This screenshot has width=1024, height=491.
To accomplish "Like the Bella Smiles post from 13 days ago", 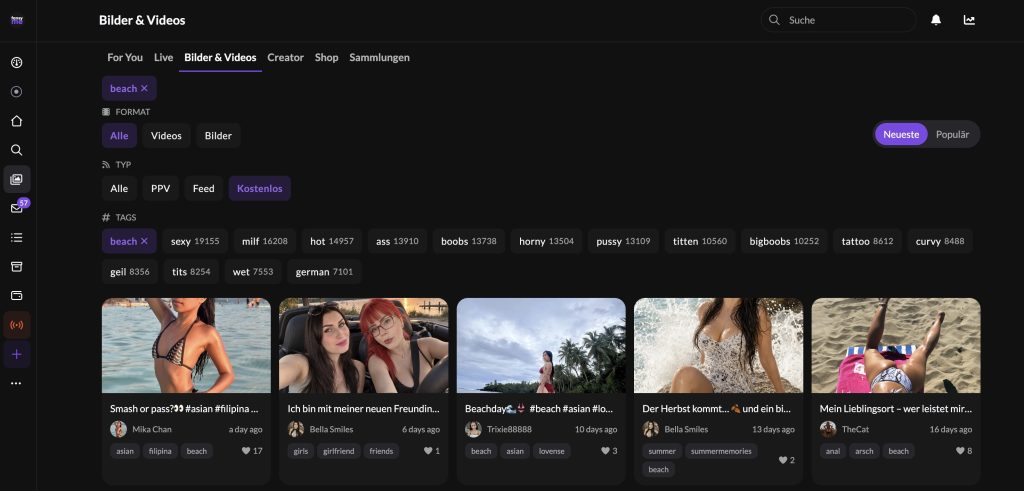I will coord(782,460).
